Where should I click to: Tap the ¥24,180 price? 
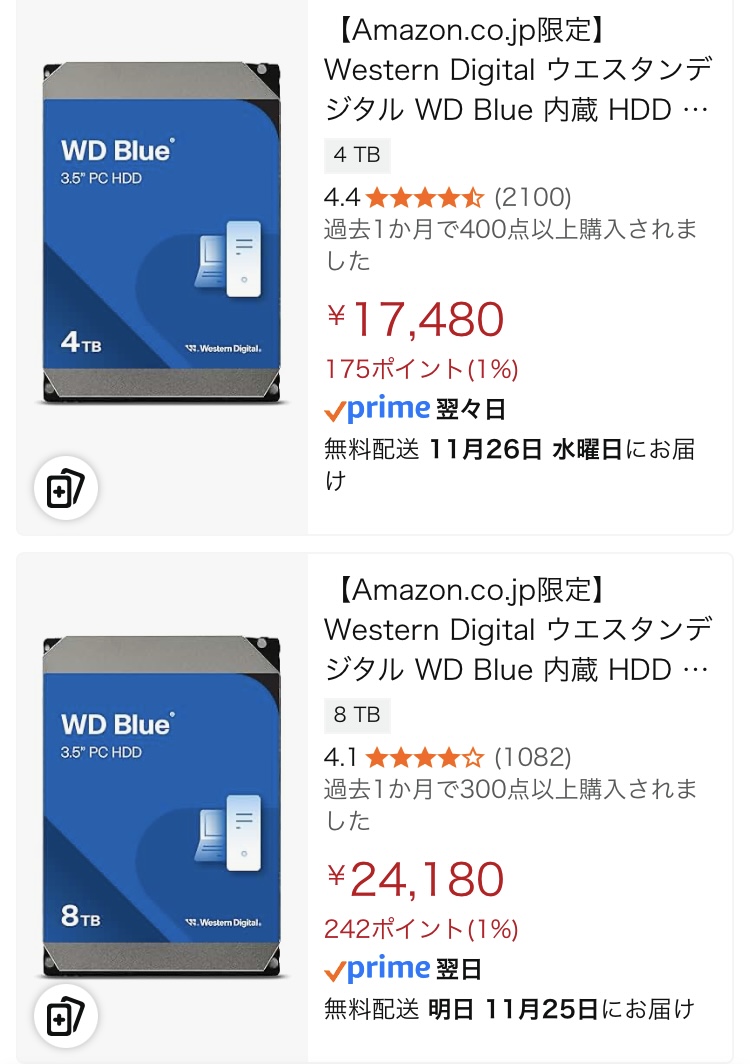[x=416, y=880]
